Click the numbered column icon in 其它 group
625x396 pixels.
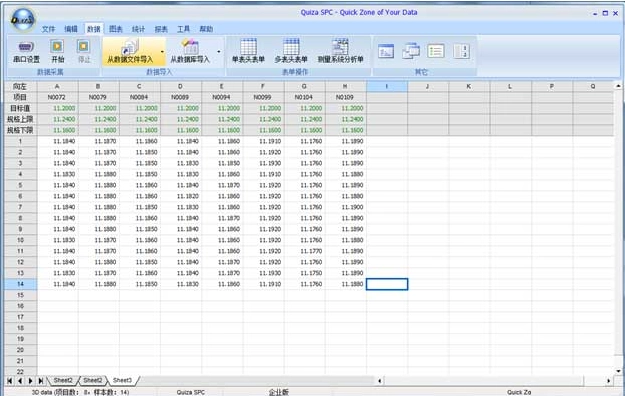461,51
